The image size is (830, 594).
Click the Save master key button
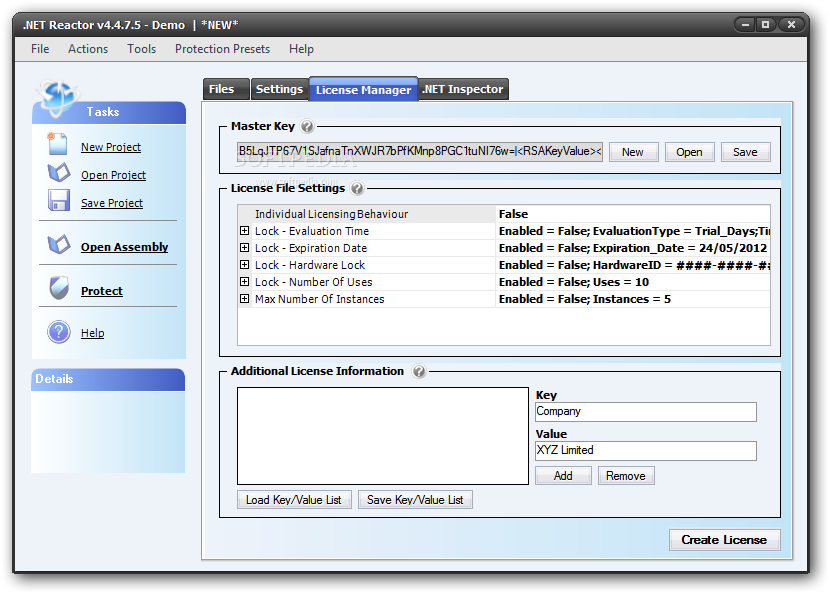click(x=745, y=152)
